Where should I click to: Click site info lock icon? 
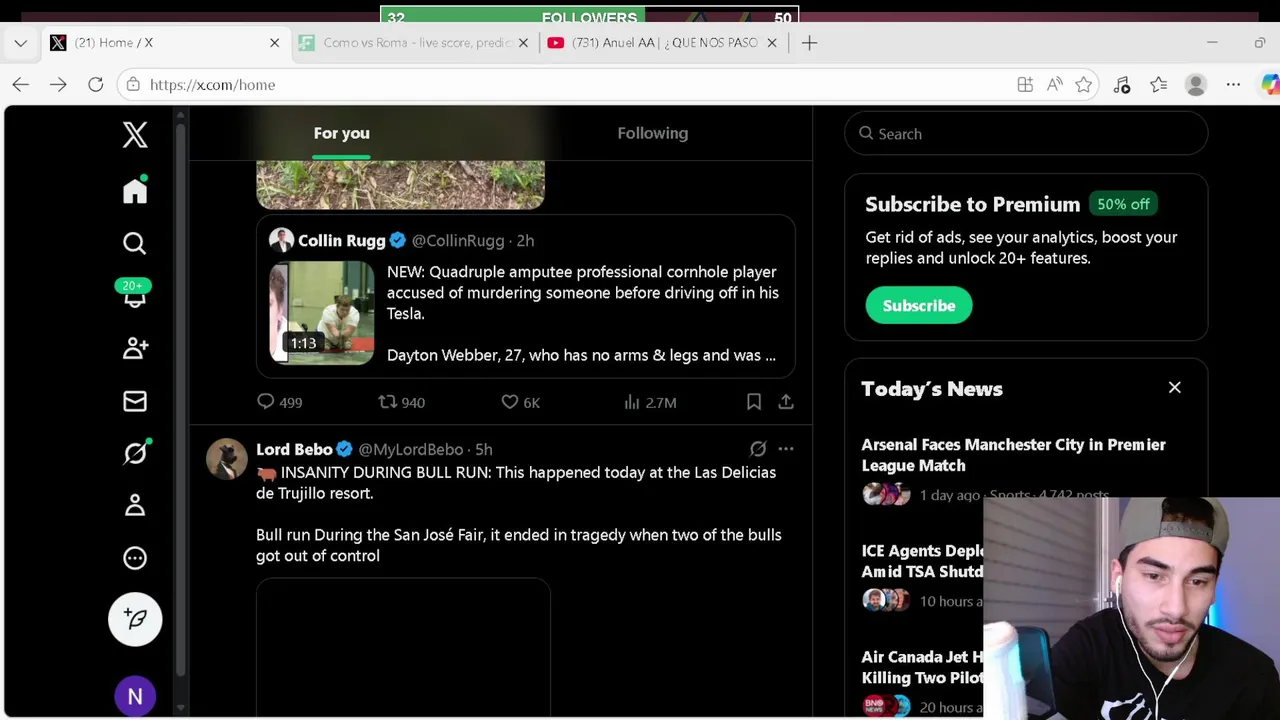click(133, 85)
